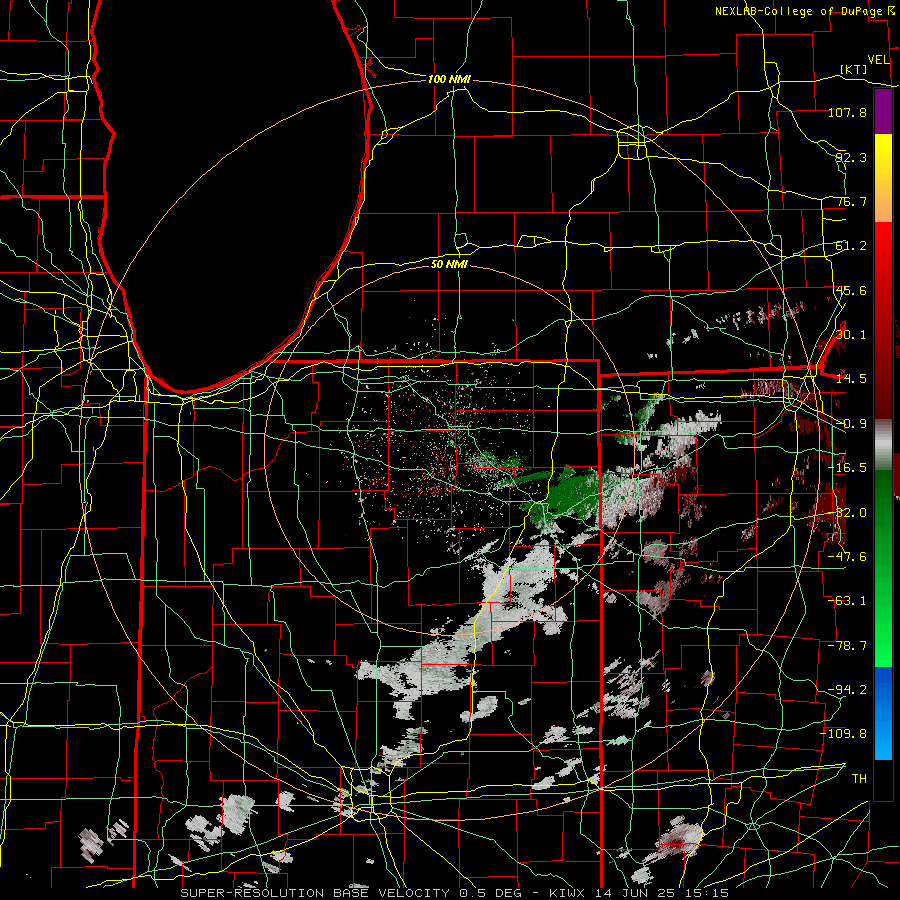Pick the yellow-orange segment of color bar
Screen dimensions: 900x900
coord(883,178)
